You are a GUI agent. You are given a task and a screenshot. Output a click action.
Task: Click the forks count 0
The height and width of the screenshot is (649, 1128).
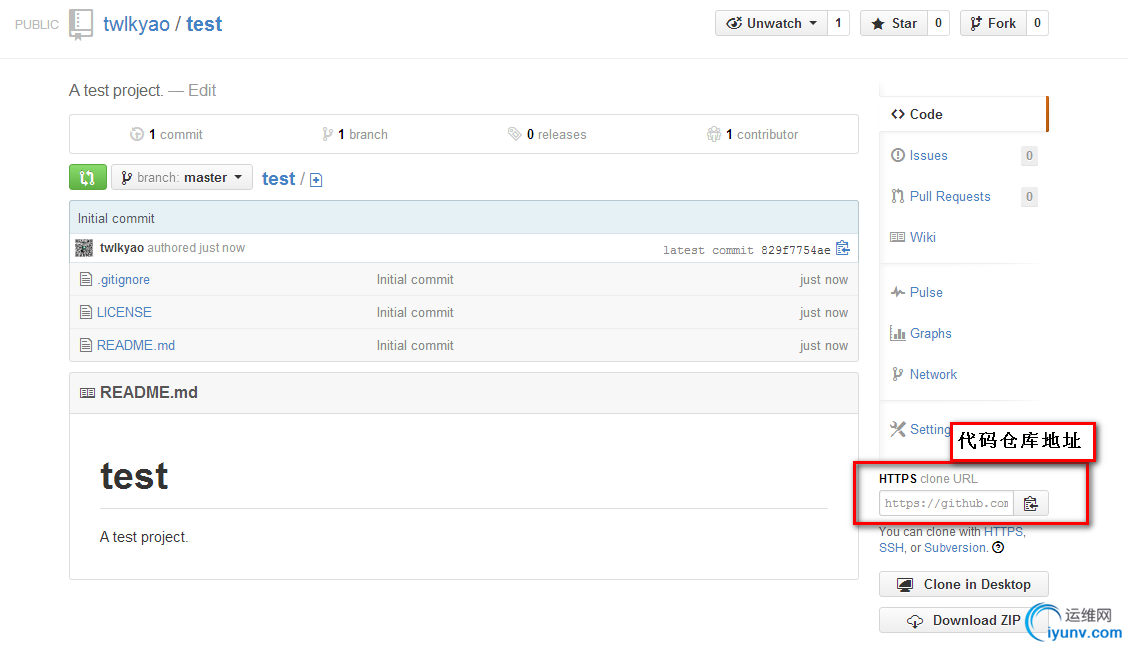tap(1037, 23)
